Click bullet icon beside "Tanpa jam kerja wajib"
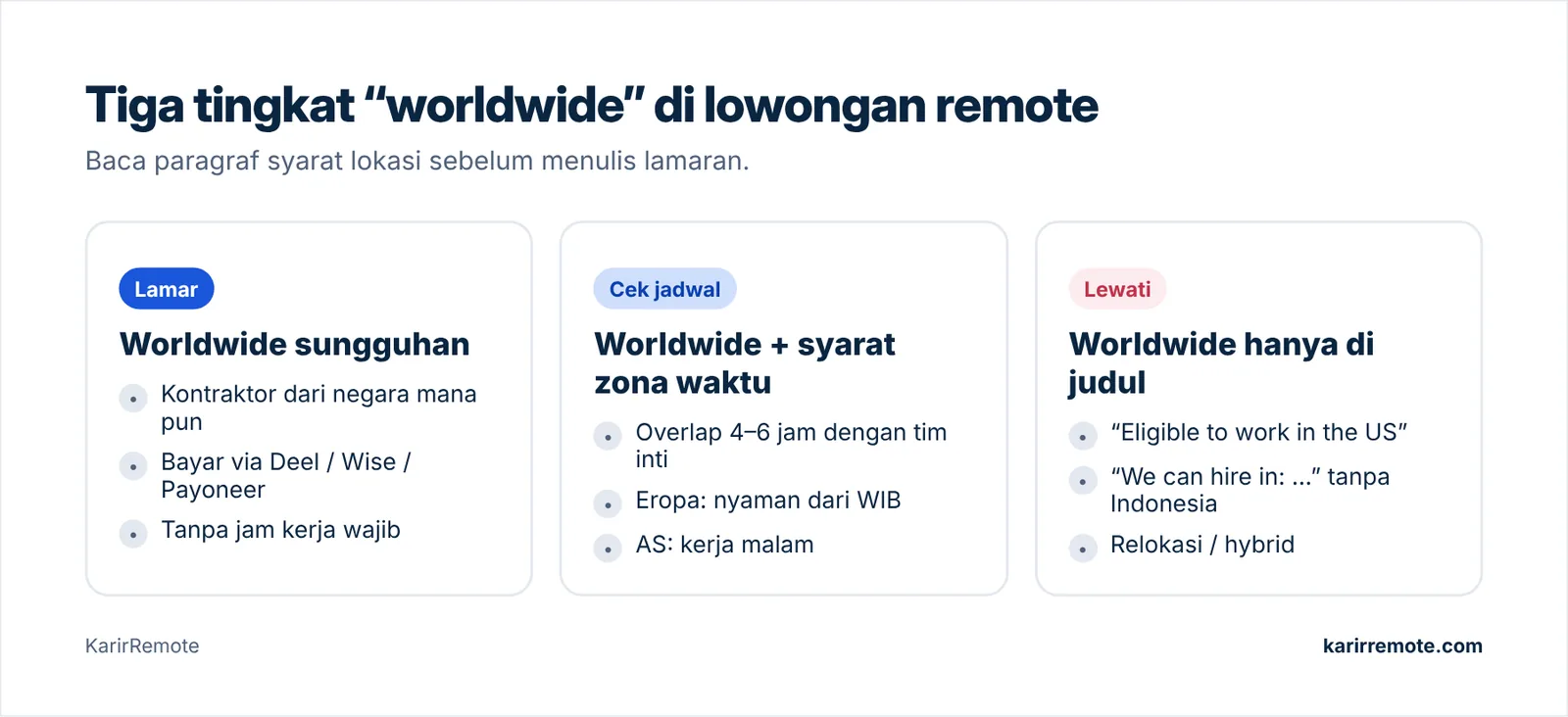This screenshot has width=1568, height=717. click(133, 535)
